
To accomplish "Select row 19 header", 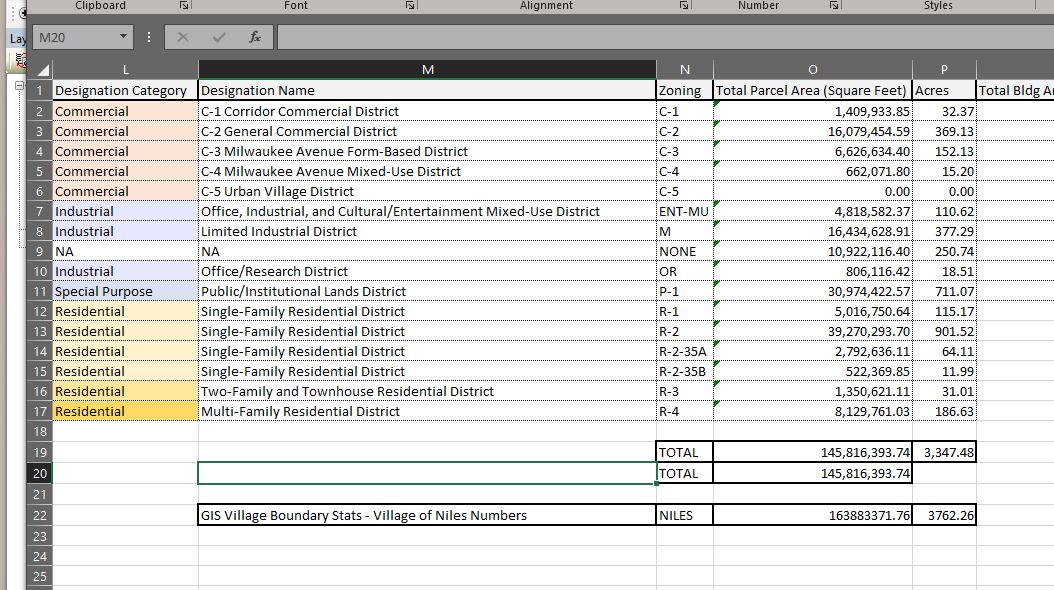I will pyautogui.click(x=40, y=452).
